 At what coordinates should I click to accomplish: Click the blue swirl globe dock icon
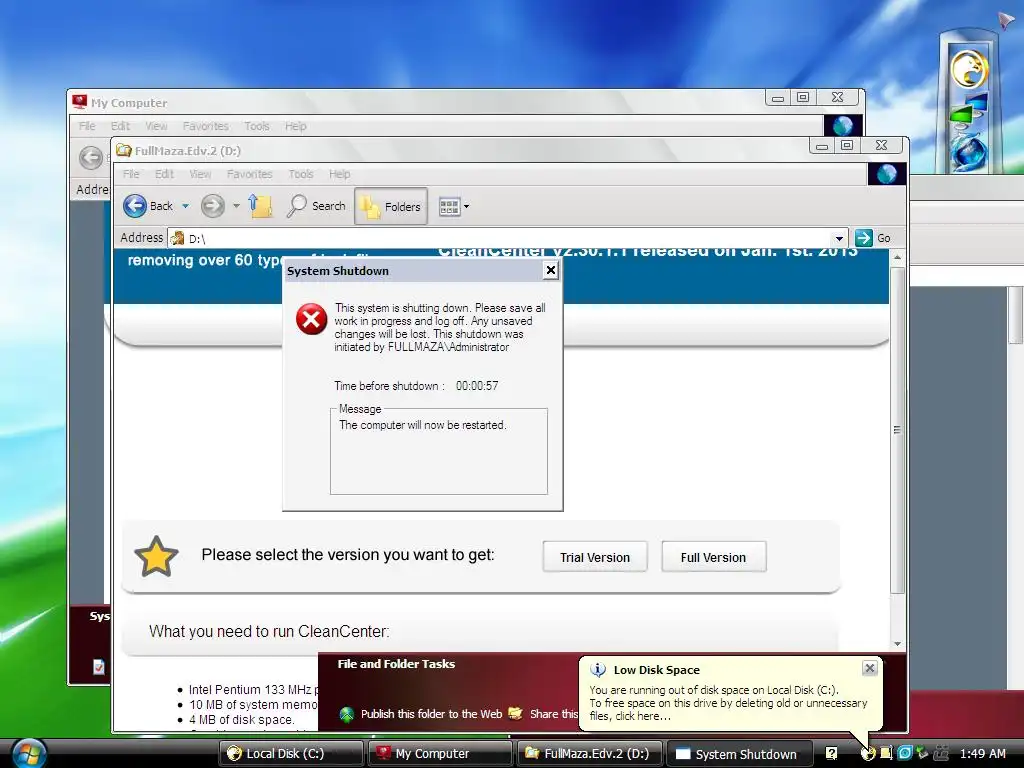coord(968,152)
